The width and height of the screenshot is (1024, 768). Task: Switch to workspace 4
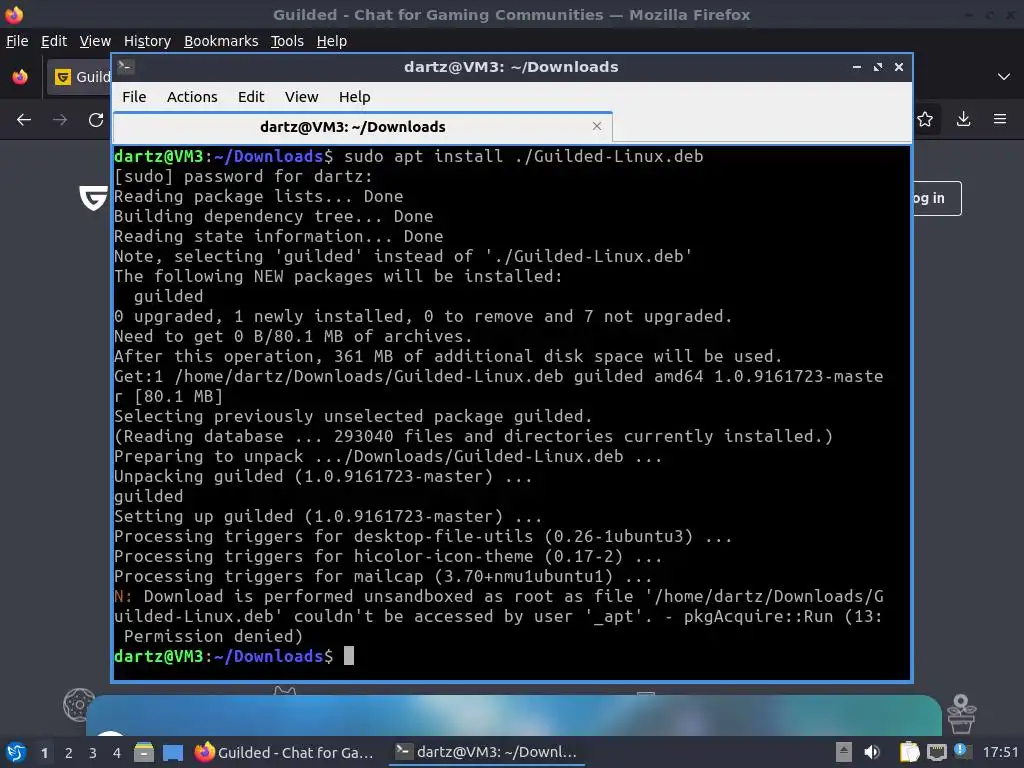[x=117, y=753]
